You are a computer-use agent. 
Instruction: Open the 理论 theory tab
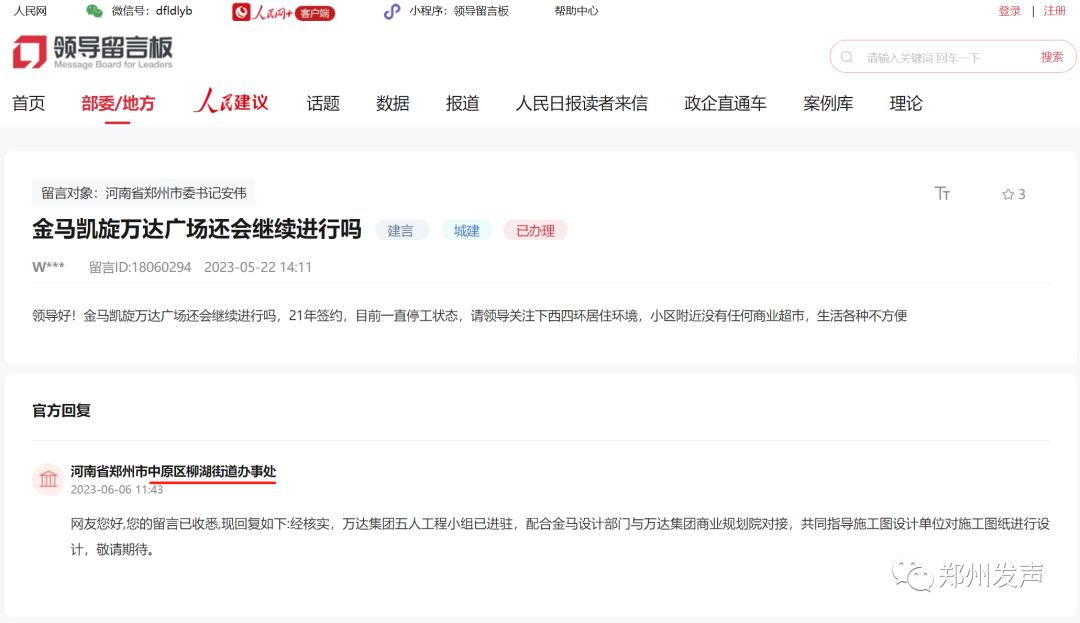pos(906,103)
